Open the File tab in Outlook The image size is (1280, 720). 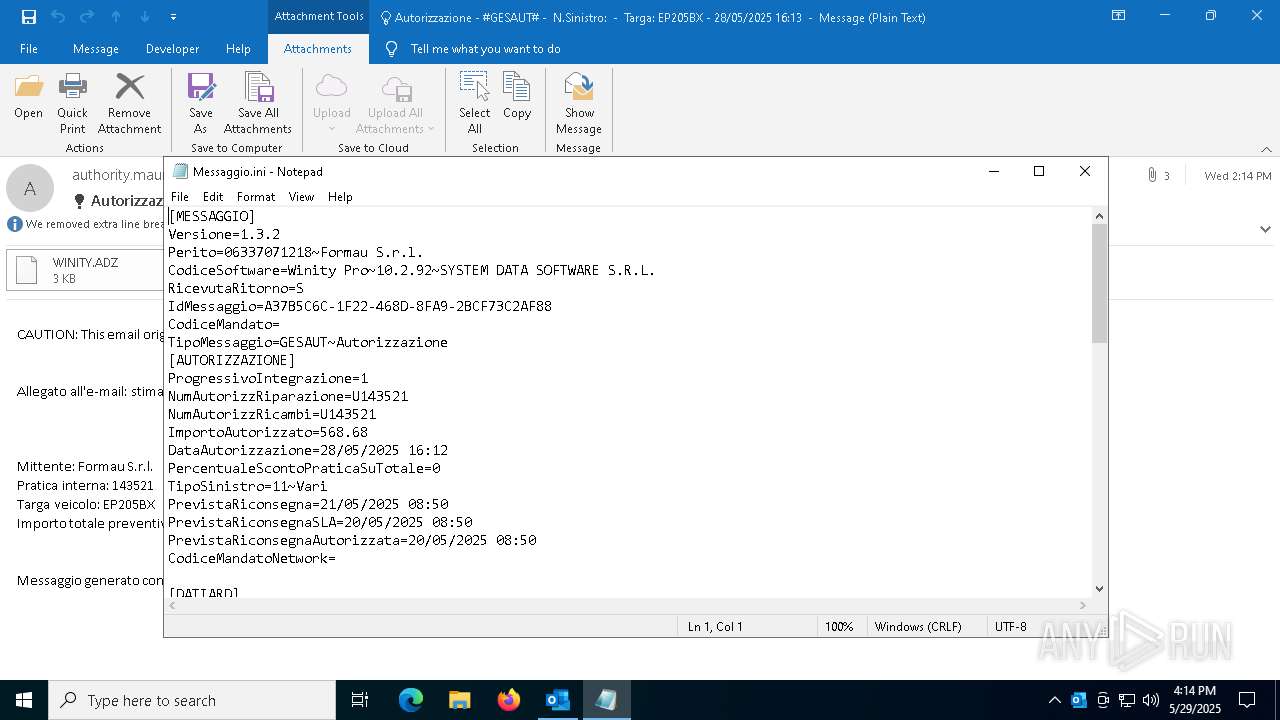[x=29, y=49]
